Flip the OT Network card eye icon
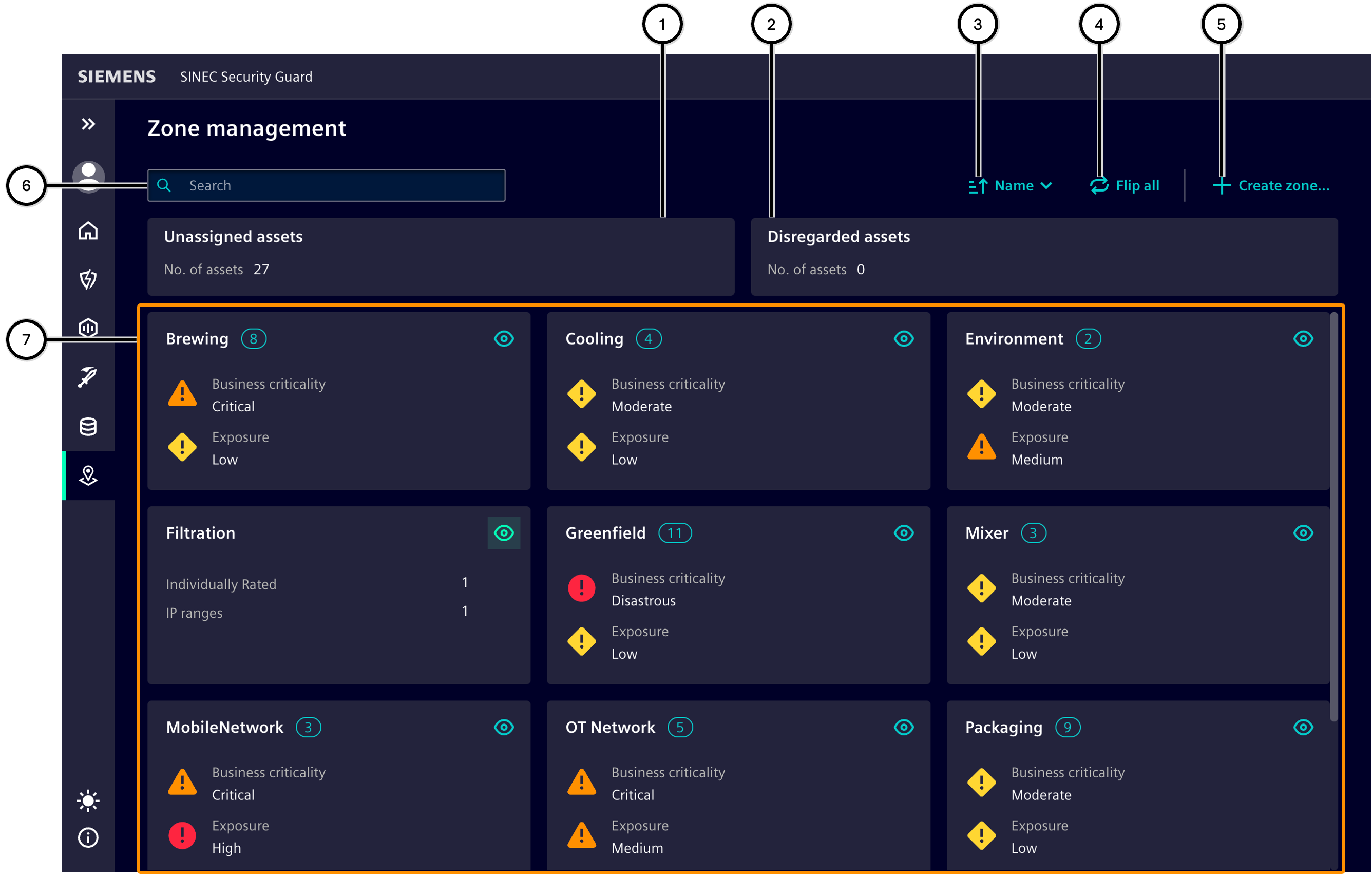 coord(904,727)
